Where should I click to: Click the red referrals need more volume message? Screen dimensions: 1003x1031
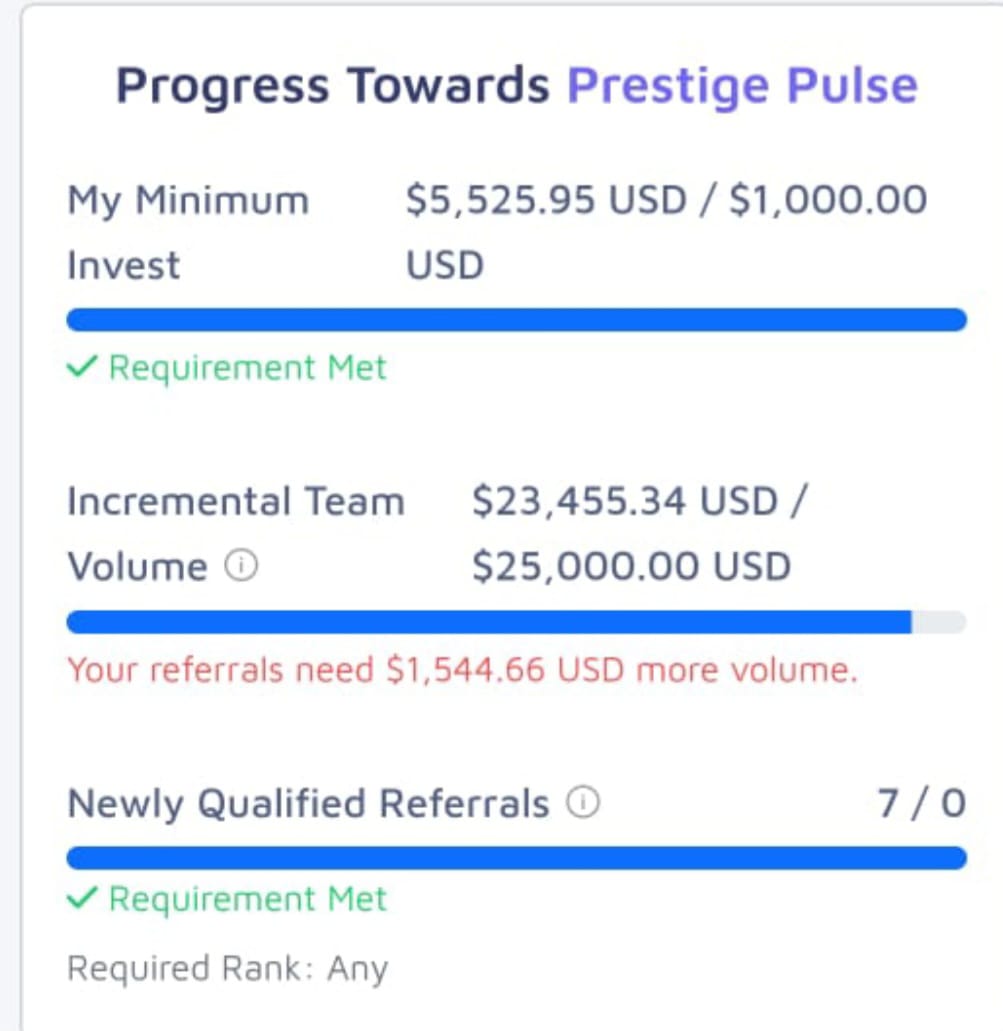(x=462, y=670)
